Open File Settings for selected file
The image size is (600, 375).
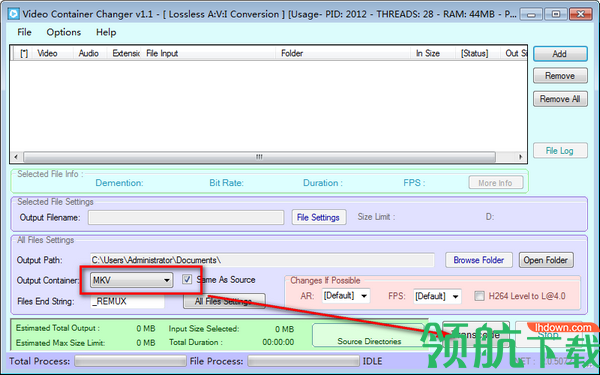(319, 217)
